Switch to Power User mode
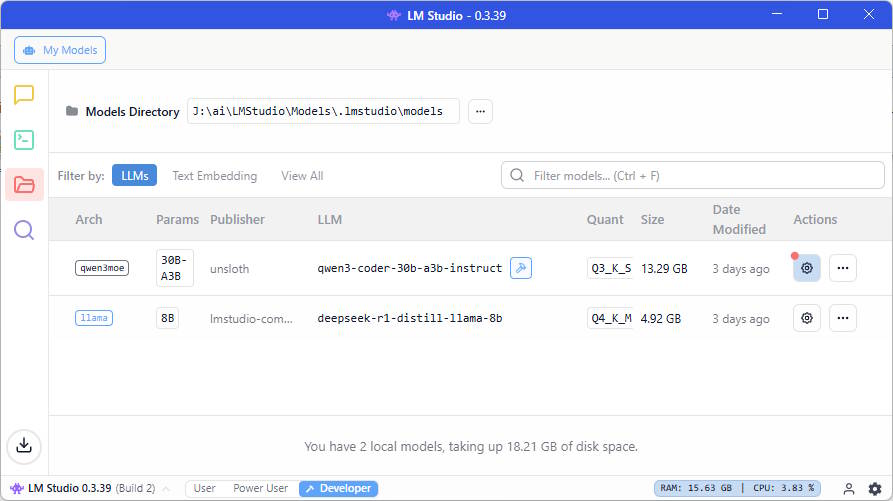Viewport: 893px width, 501px height. (260, 489)
